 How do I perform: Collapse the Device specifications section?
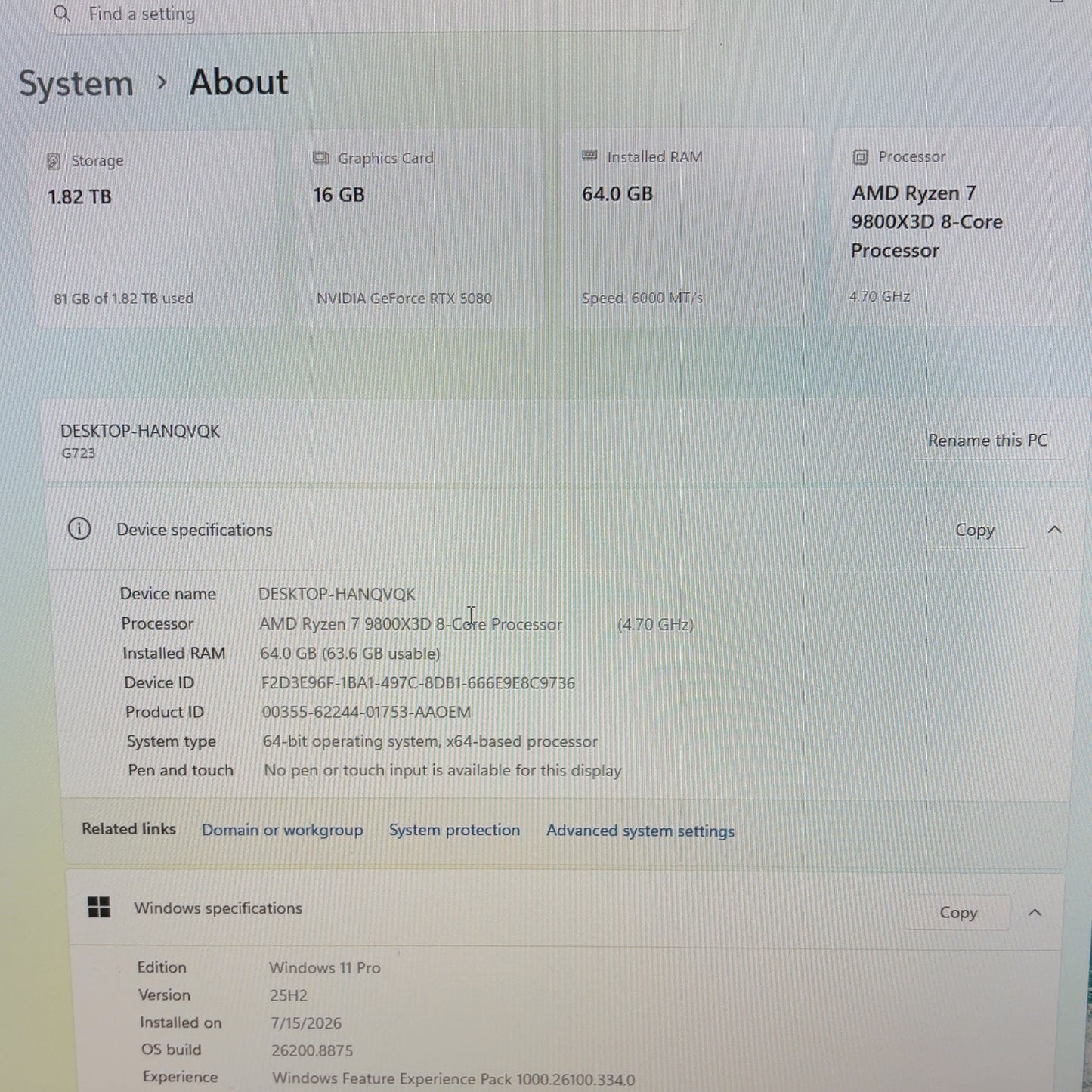[x=1054, y=530]
